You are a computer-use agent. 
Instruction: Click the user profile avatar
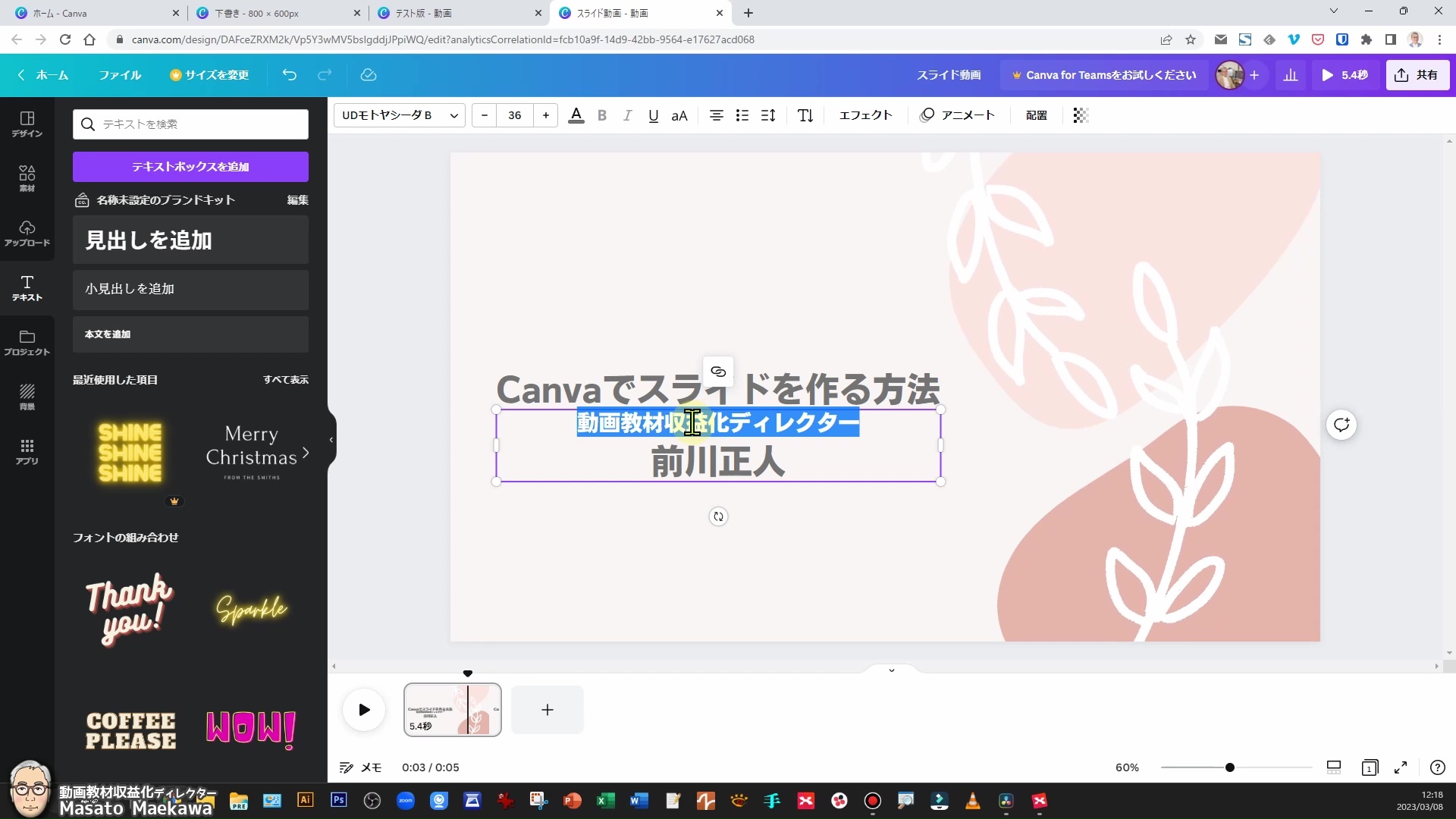(1229, 75)
